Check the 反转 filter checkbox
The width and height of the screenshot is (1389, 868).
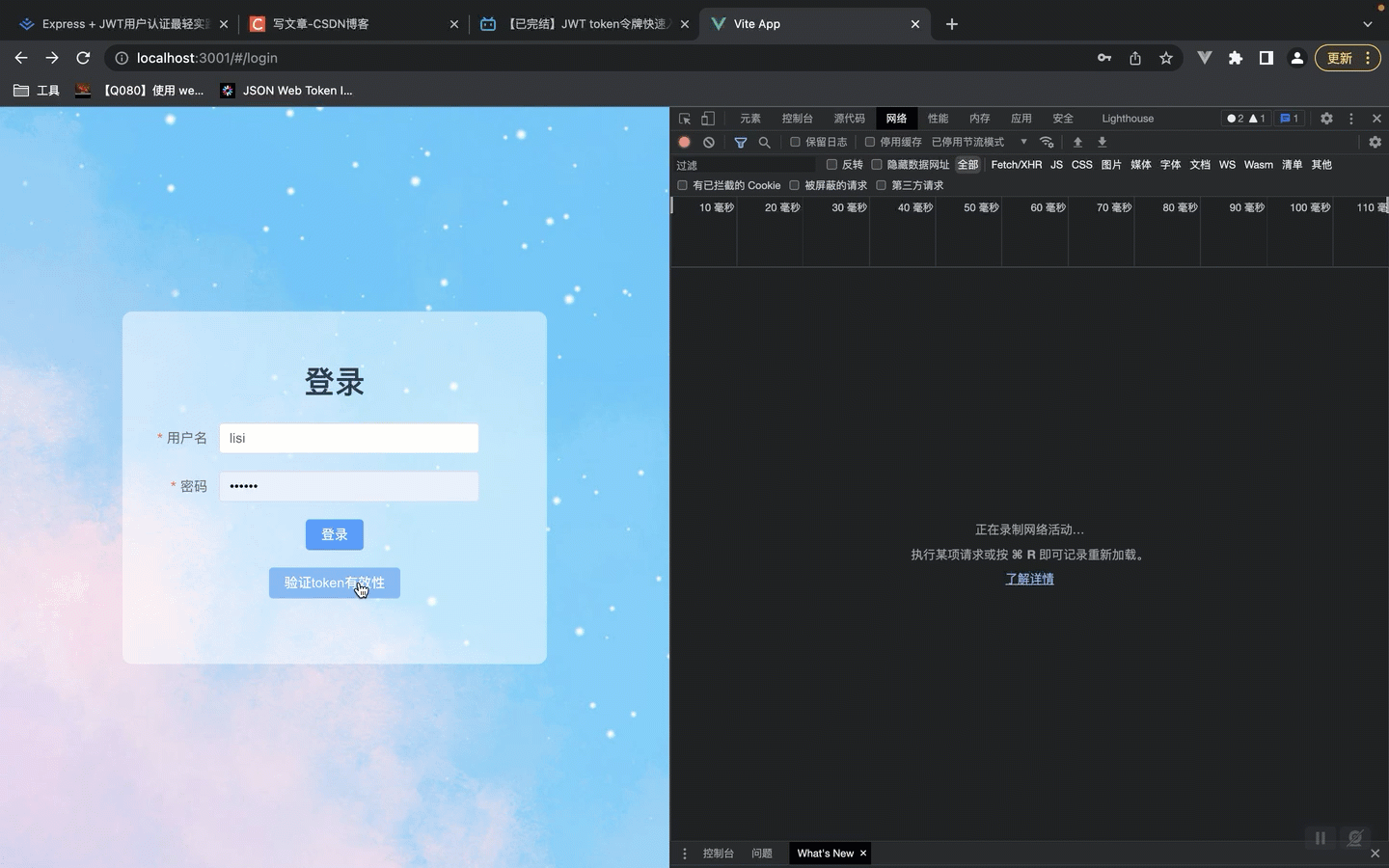[x=831, y=165]
